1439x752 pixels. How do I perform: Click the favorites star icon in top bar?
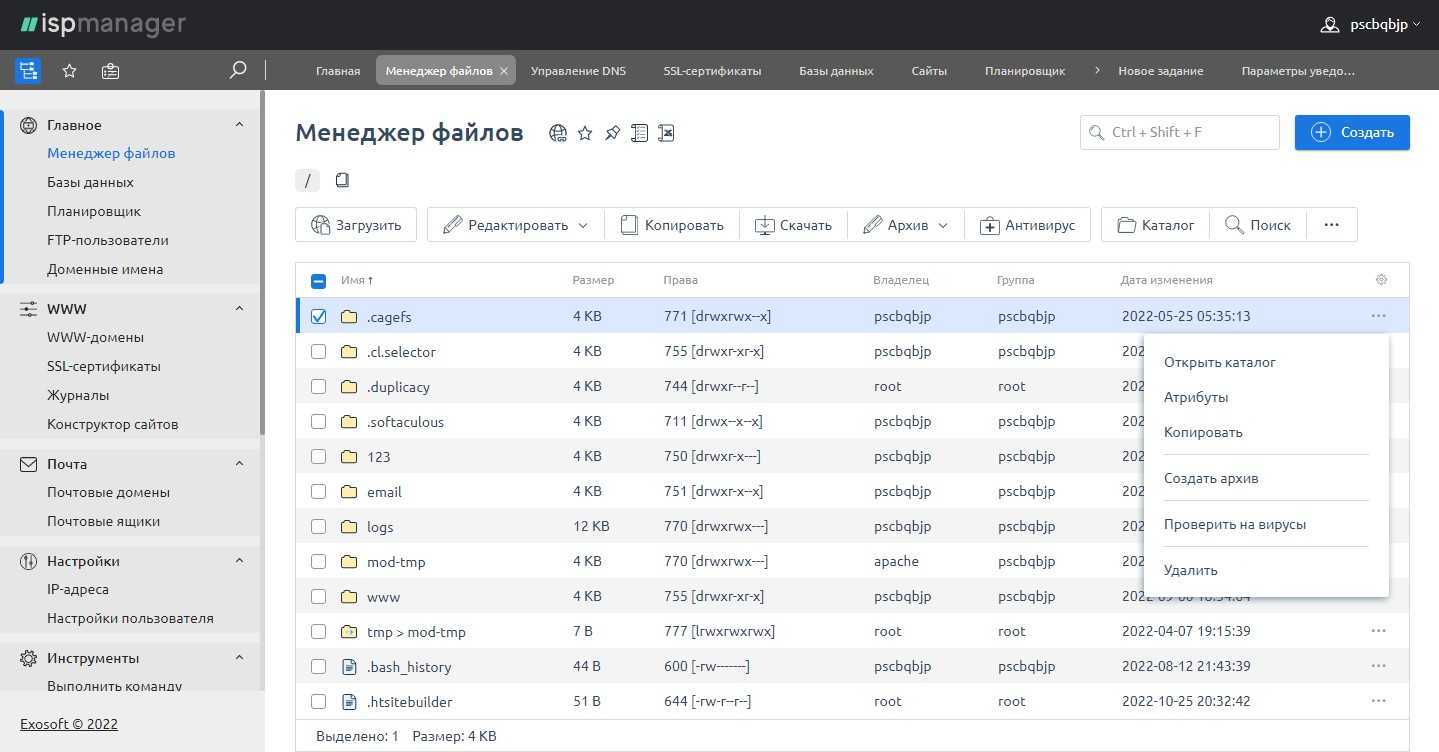[x=69, y=71]
